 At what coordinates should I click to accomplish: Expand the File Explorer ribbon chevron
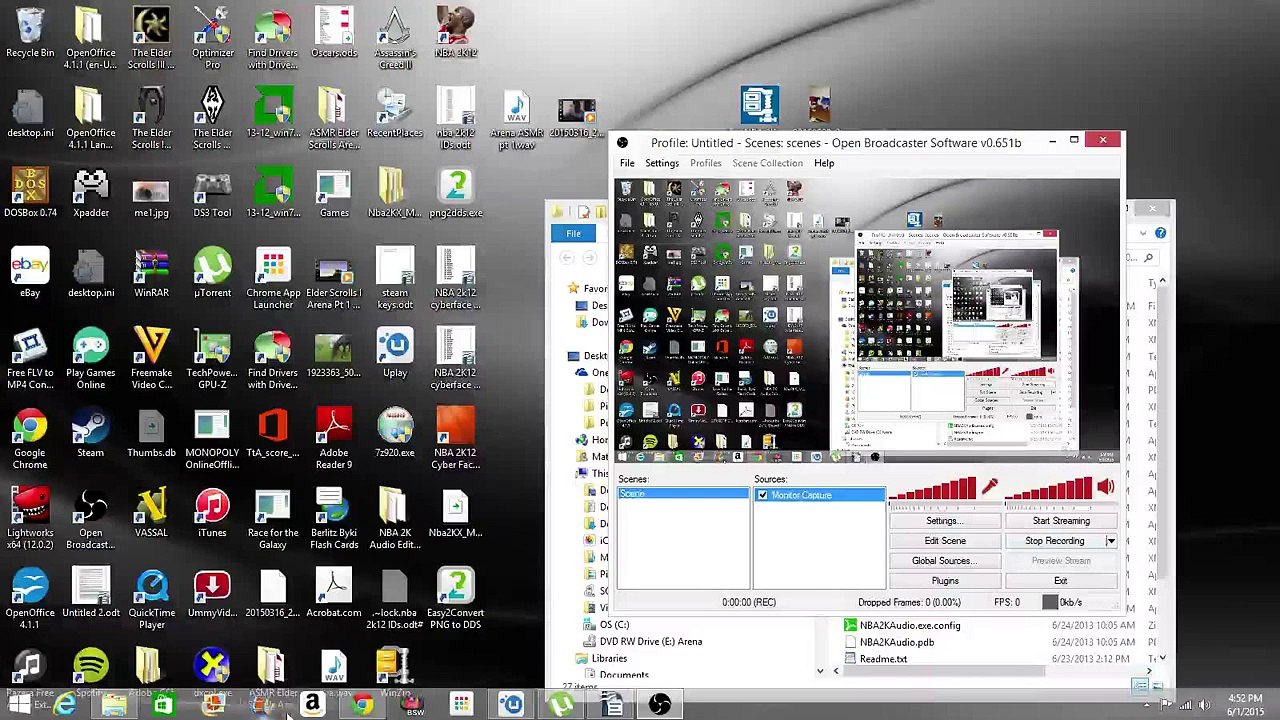click(x=1143, y=233)
